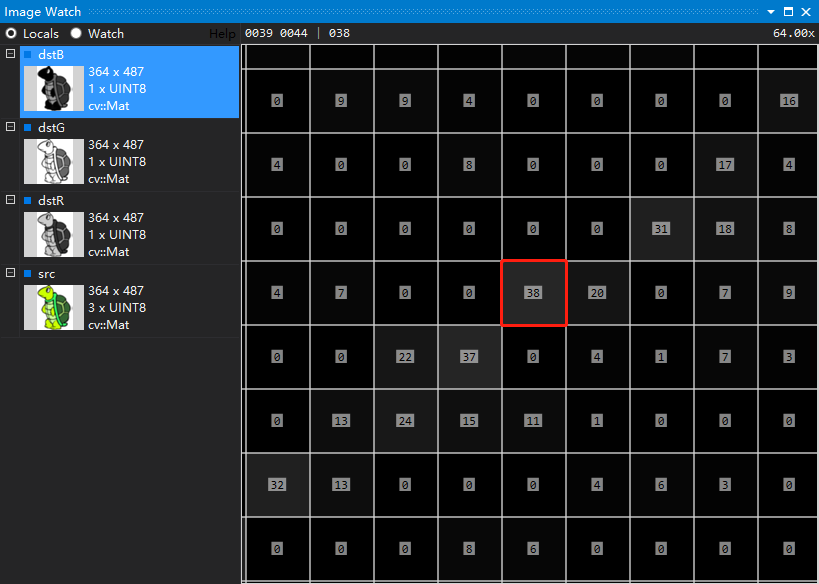Viewport: 819px width, 584px height.
Task: Click the highlighted pixel showing value 38
Action: [533, 293]
